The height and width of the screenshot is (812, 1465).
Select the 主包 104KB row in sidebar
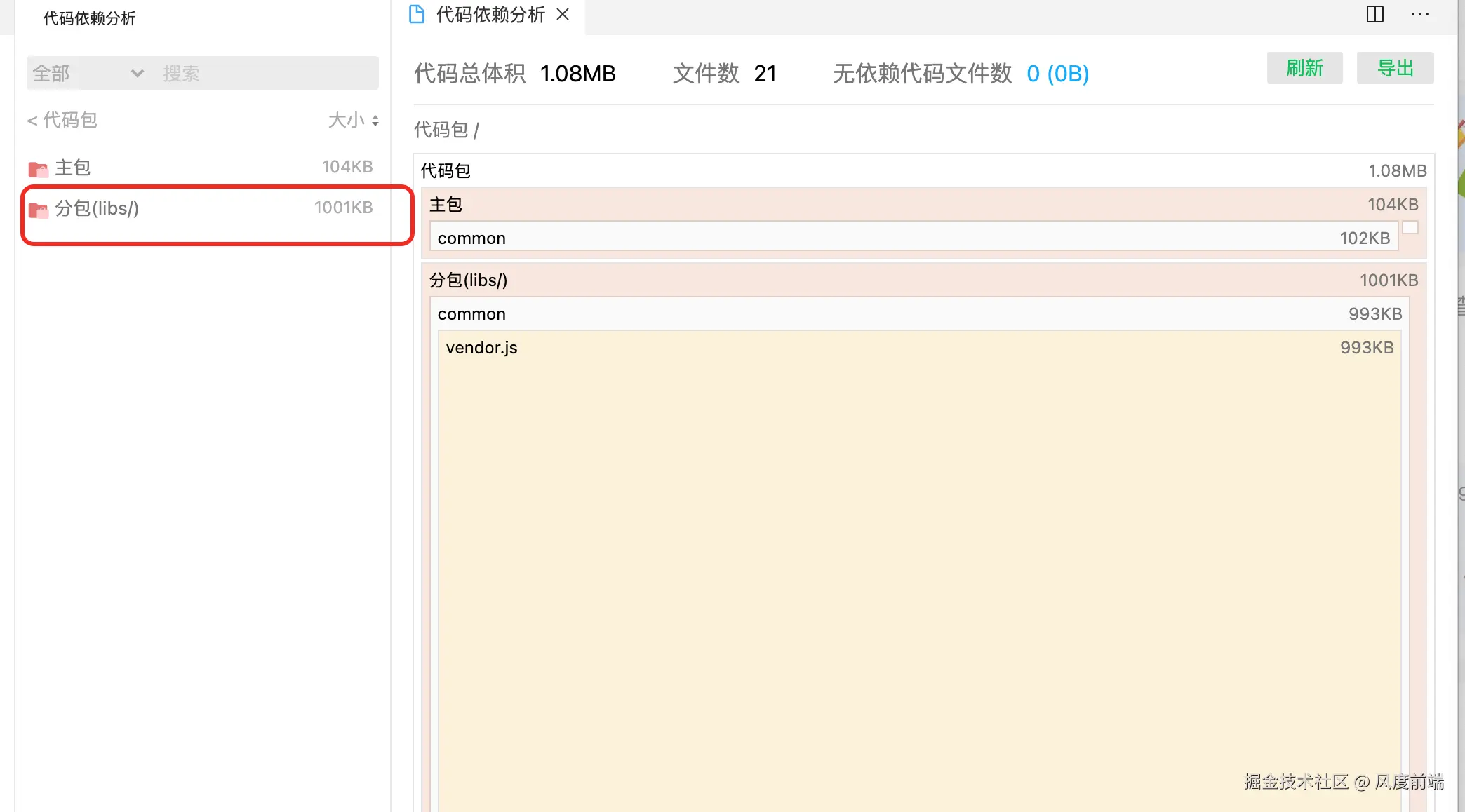200,168
